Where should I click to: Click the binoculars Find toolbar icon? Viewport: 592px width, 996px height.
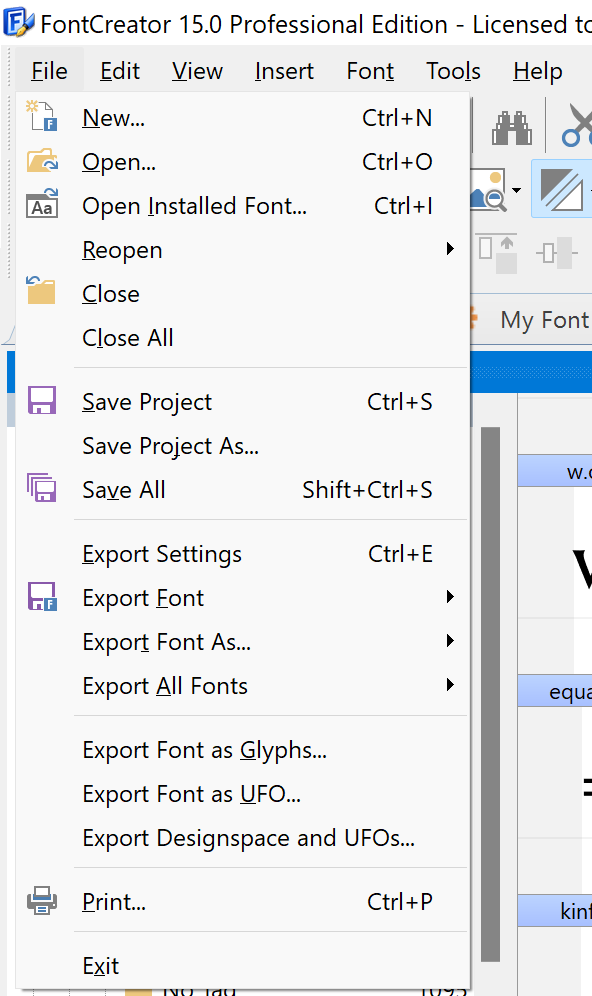click(x=512, y=128)
